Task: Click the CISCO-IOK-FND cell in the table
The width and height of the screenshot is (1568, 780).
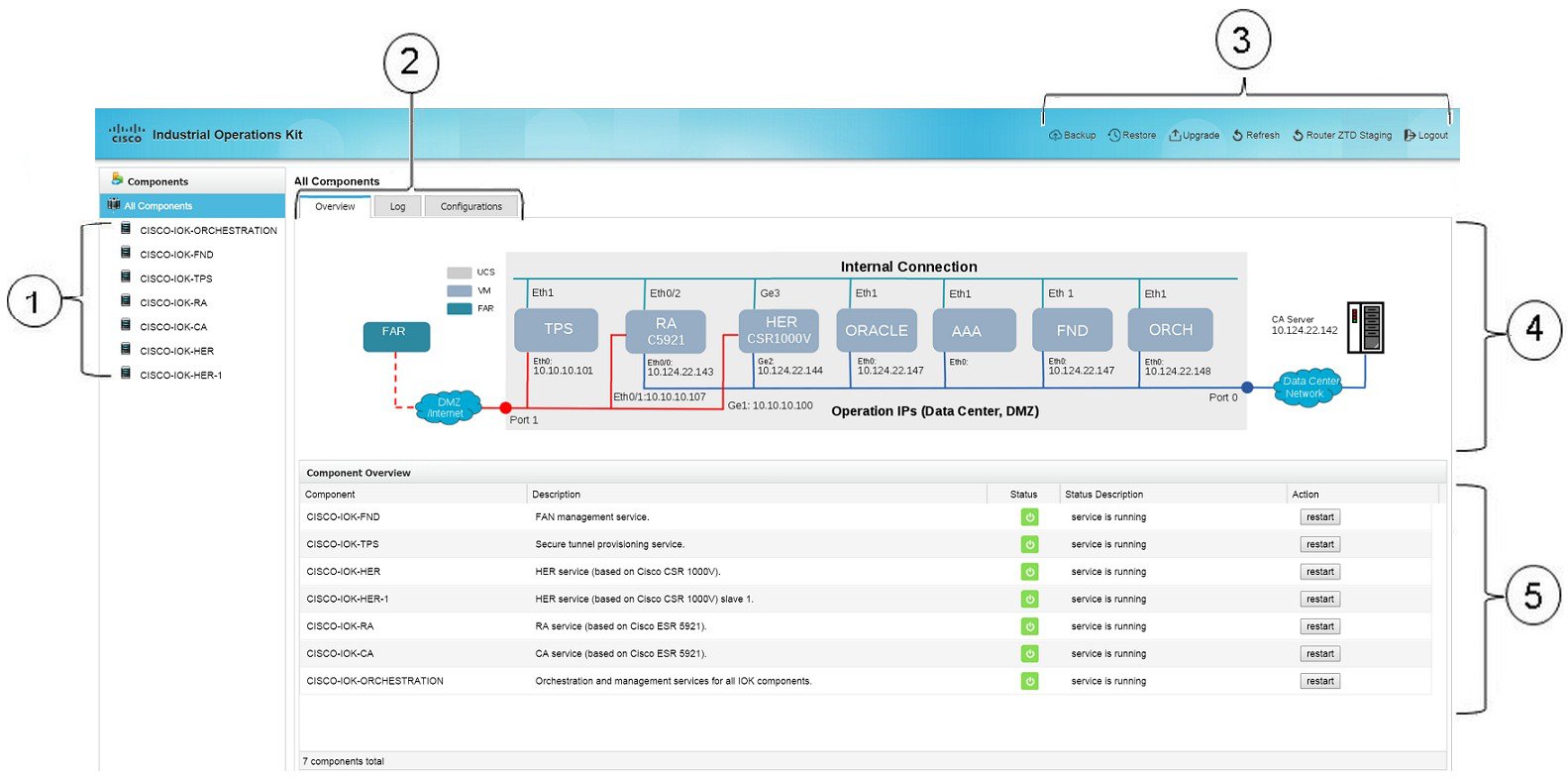Action: [x=343, y=517]
